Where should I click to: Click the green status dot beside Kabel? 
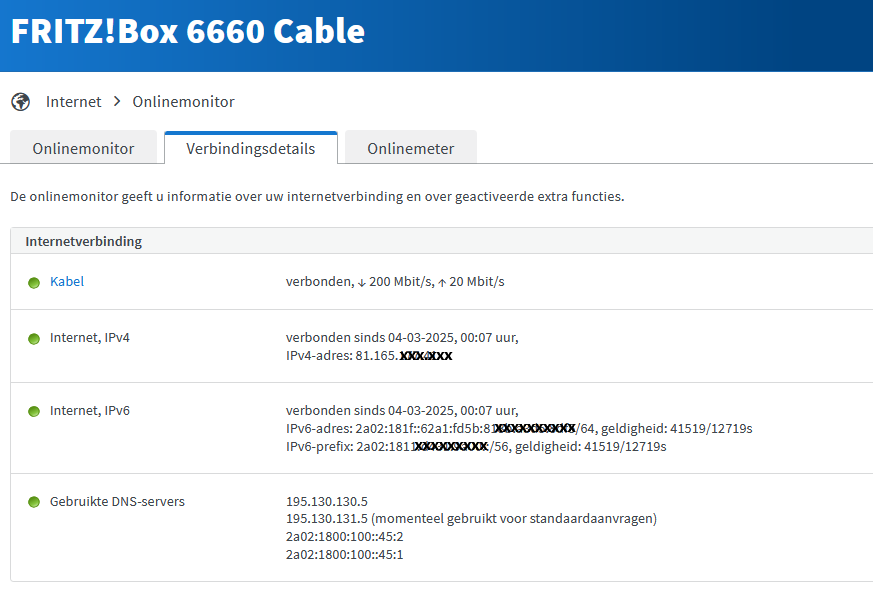pos(33,282)
